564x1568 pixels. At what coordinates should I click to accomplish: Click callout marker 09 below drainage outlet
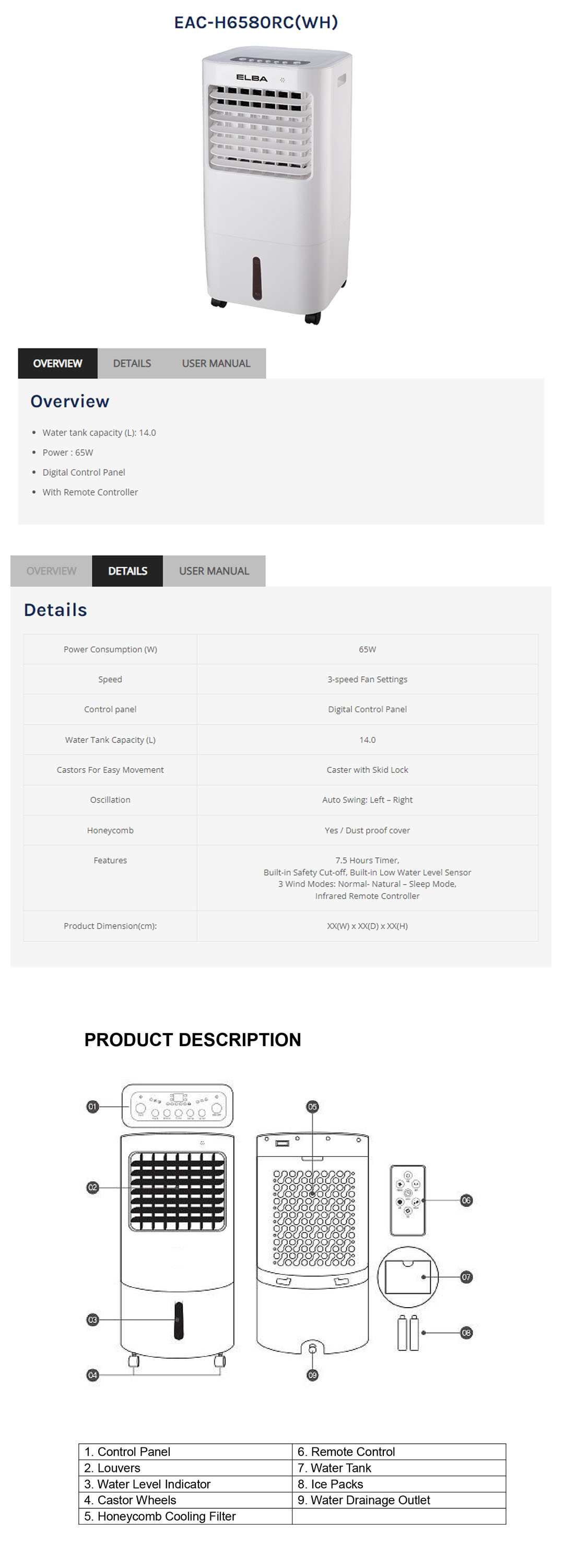click(312, 1375)
